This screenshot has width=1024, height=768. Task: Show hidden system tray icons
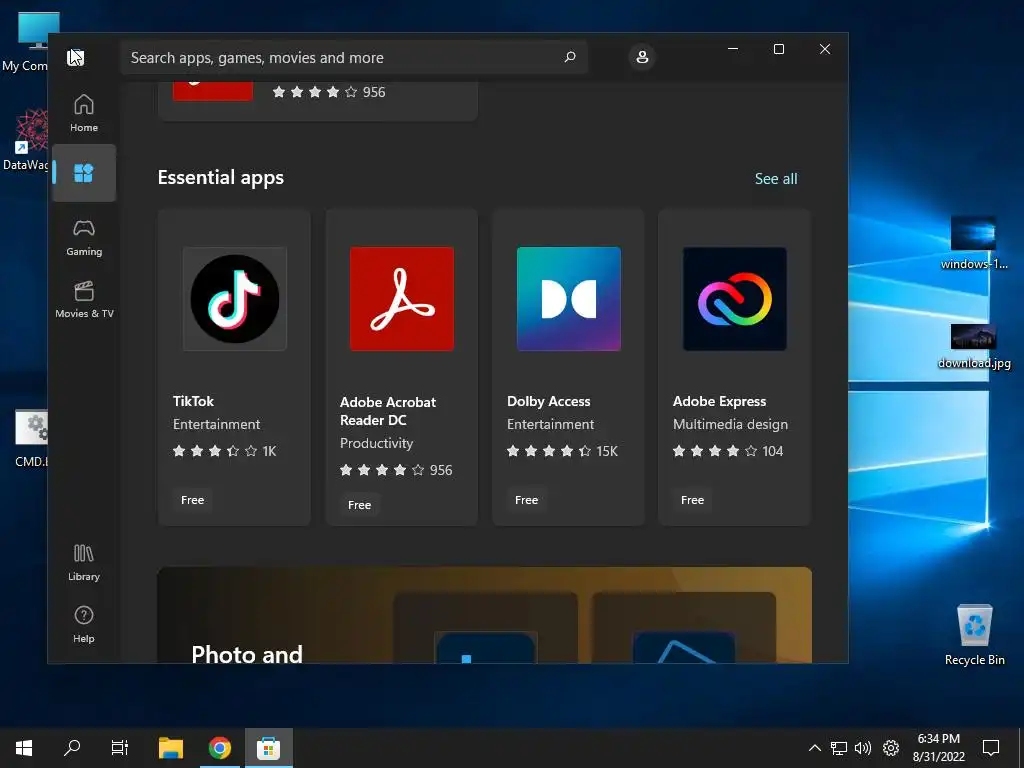click(814, 748)
